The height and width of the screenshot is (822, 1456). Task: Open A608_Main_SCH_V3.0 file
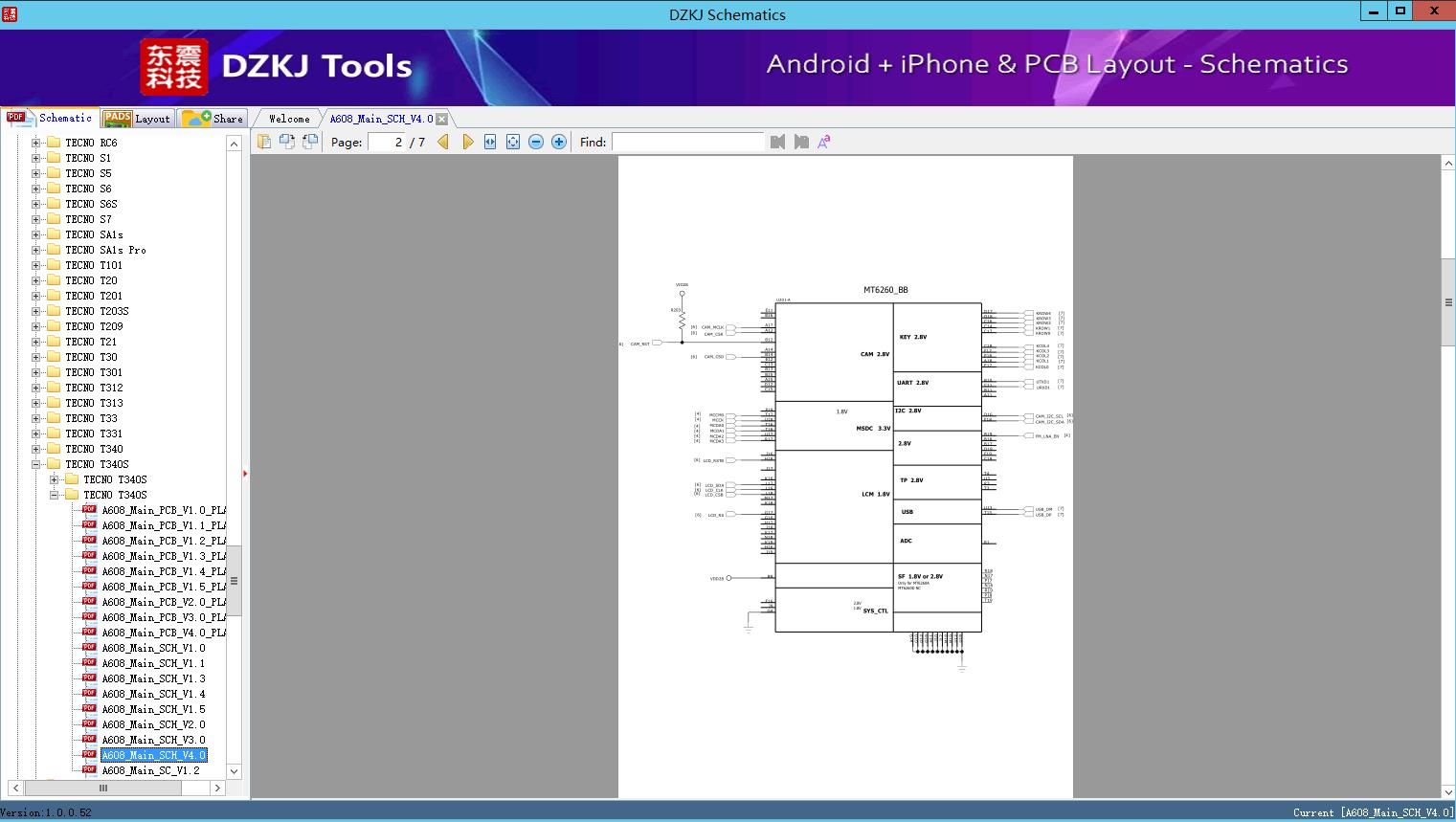pos(153,740)
